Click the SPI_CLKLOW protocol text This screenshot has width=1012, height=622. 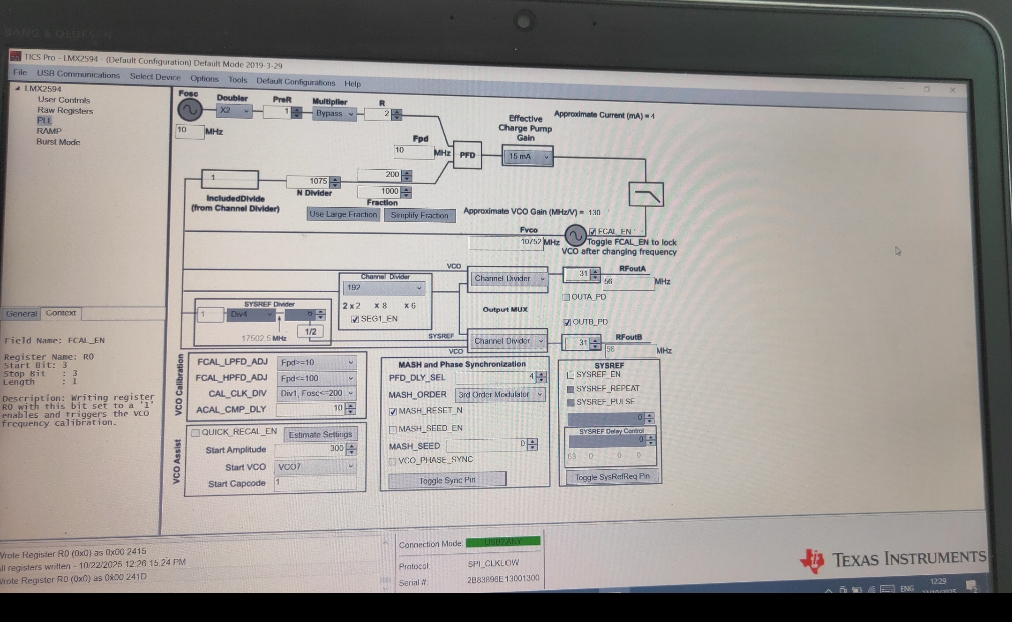[493, 563]
